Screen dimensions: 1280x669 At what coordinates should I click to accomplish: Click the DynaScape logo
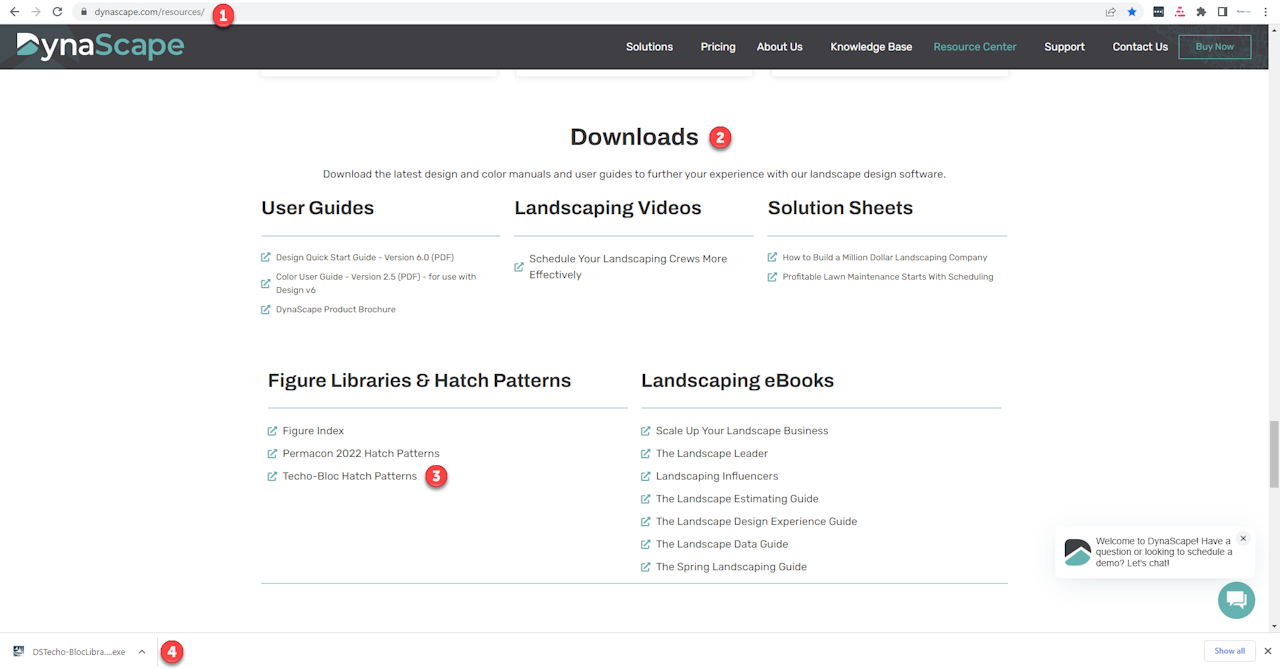pyautogui.click(x=100, y=46)
